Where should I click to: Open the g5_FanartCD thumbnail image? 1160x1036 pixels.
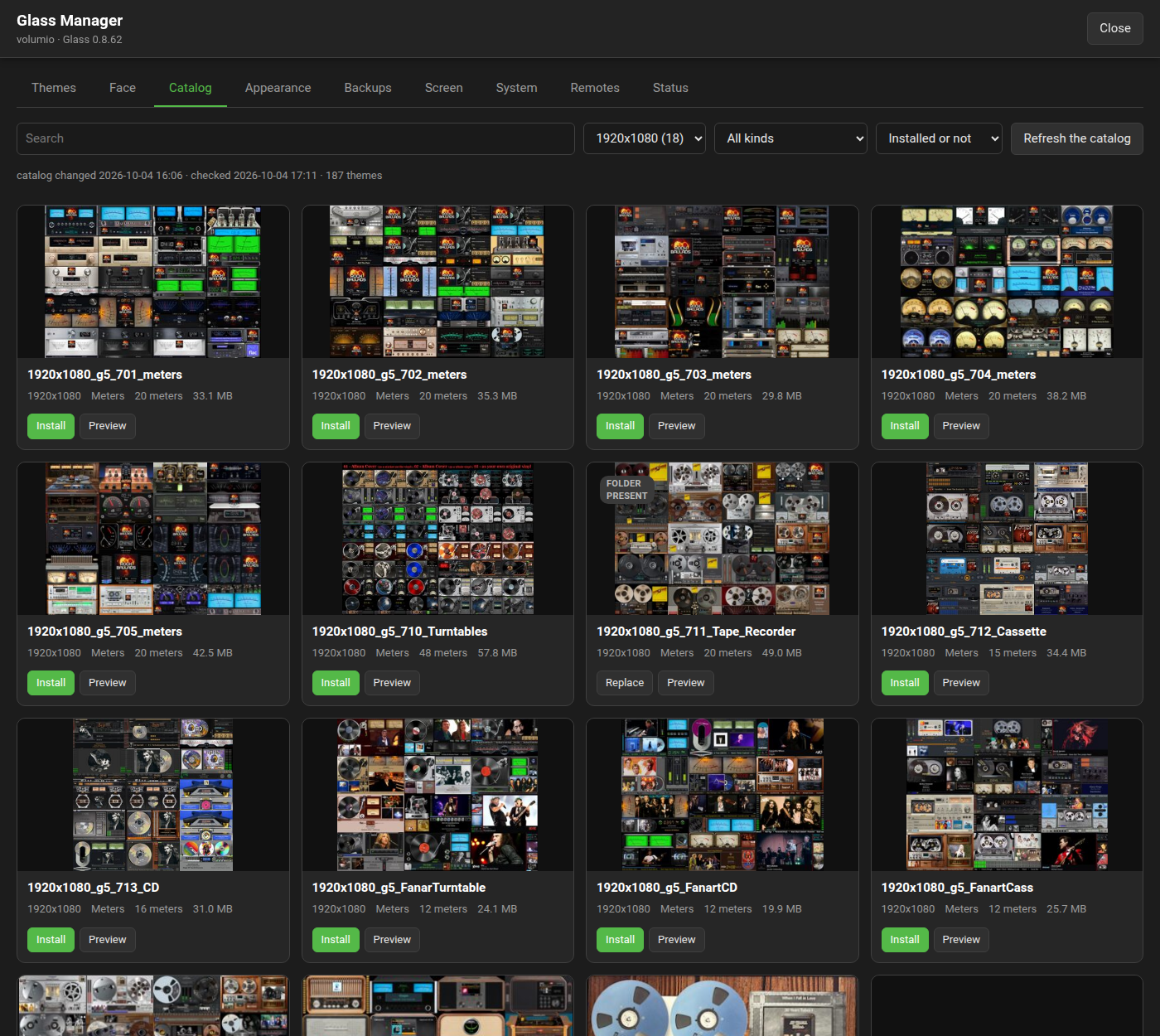(x=723, y=795)
